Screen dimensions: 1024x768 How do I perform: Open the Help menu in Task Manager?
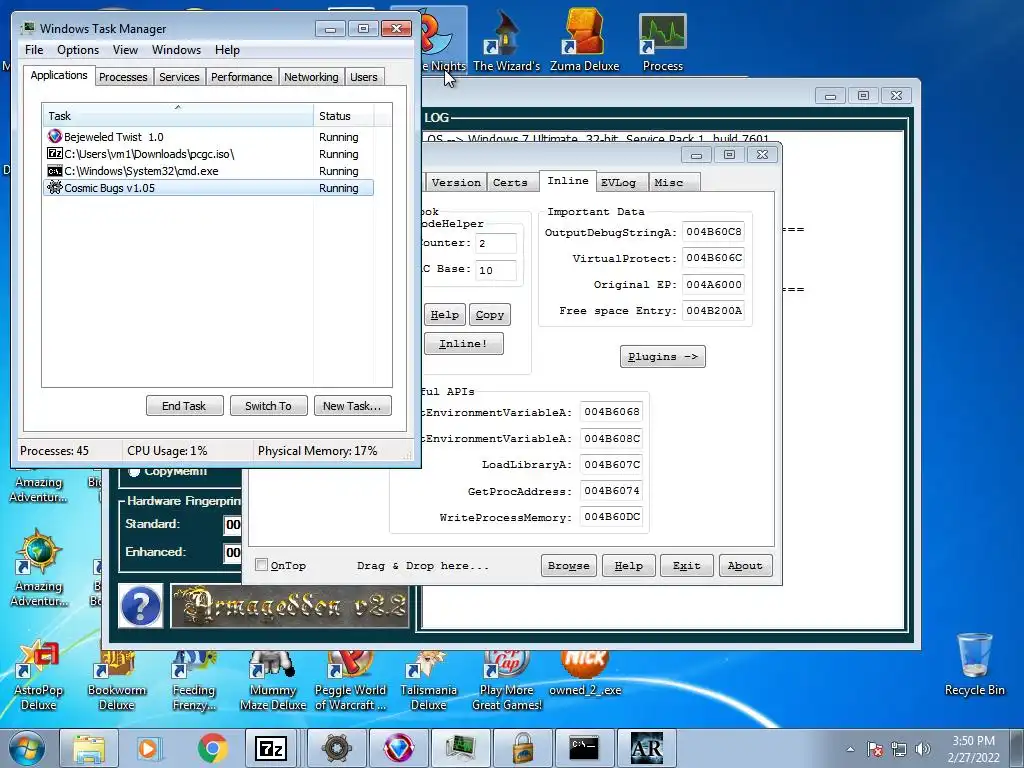tap(227, 50)
